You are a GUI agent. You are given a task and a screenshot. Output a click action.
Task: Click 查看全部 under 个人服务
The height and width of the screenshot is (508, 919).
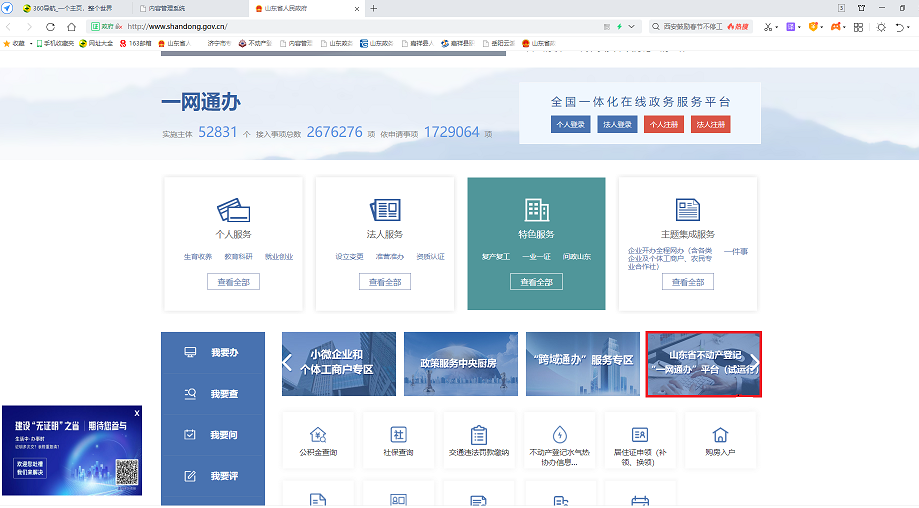pyautogui.click(x=233, y=282)
